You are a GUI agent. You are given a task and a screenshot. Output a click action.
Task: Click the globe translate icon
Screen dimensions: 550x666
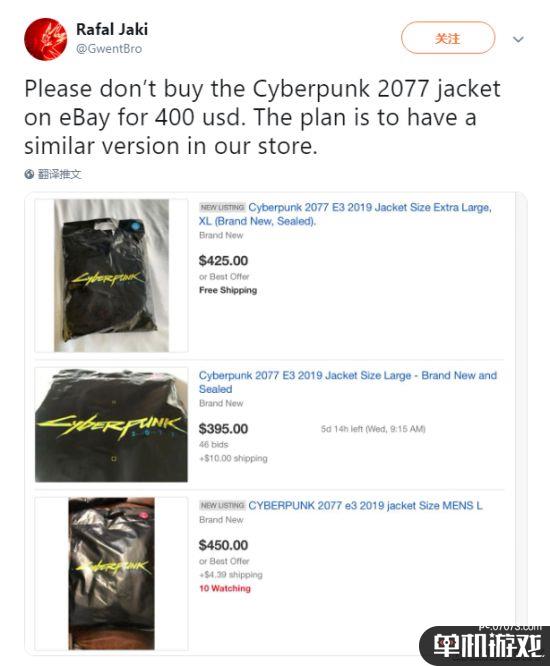(x=29, y=174)
